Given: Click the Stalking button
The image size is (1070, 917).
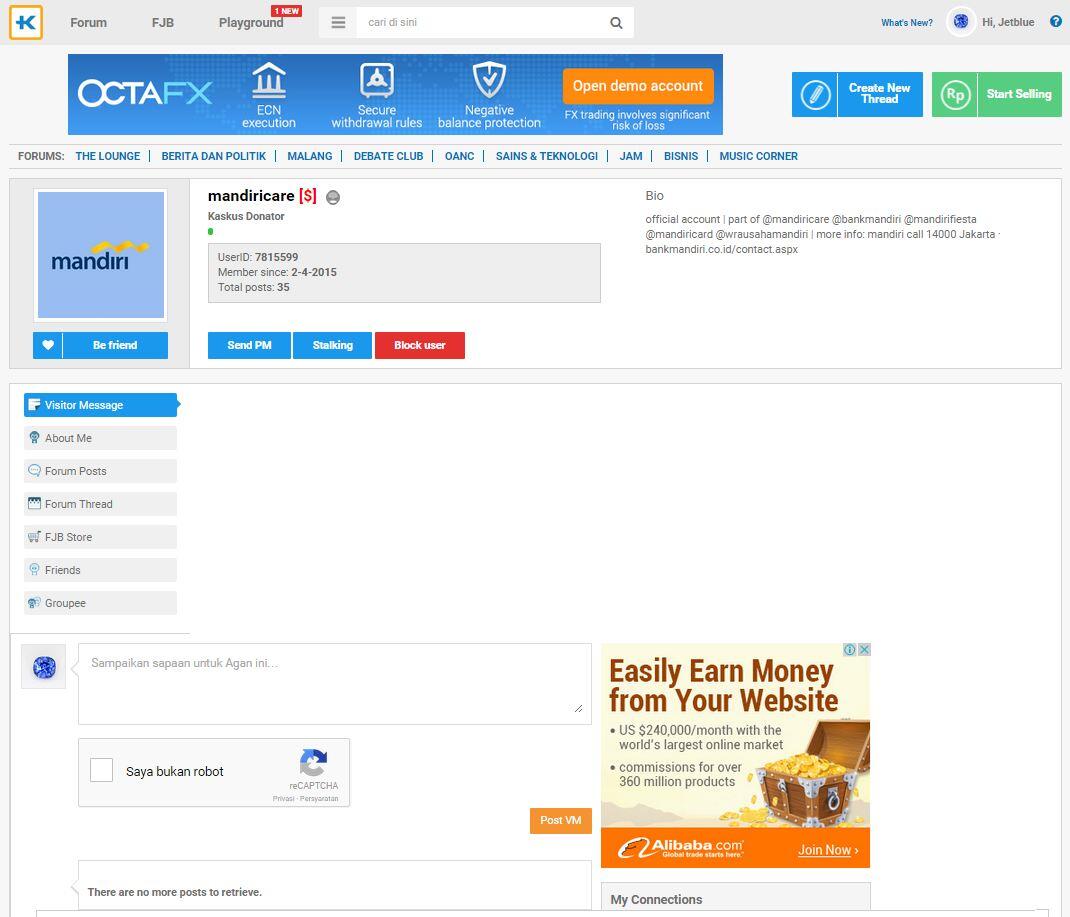Looking at the screenshot, I should coord(332,345).
